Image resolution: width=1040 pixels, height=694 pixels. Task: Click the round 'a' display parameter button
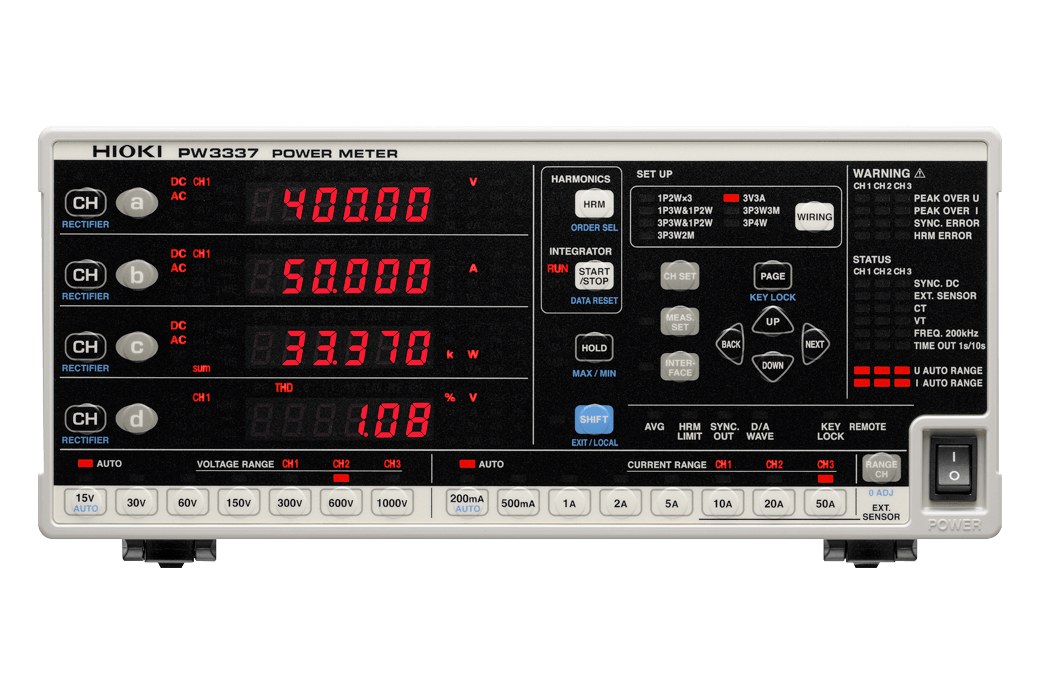pos(137,203)
